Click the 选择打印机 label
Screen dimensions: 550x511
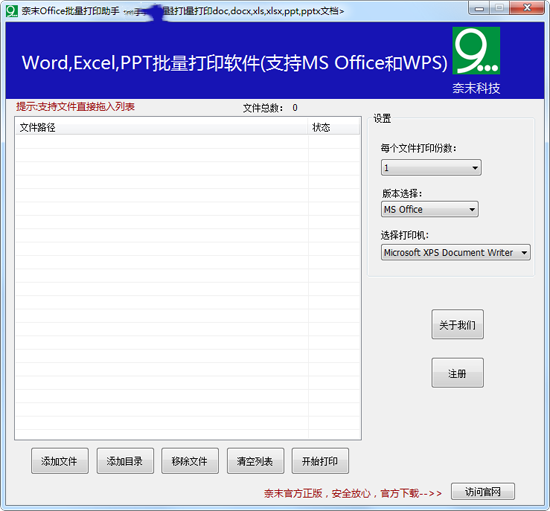coord(405,235)
